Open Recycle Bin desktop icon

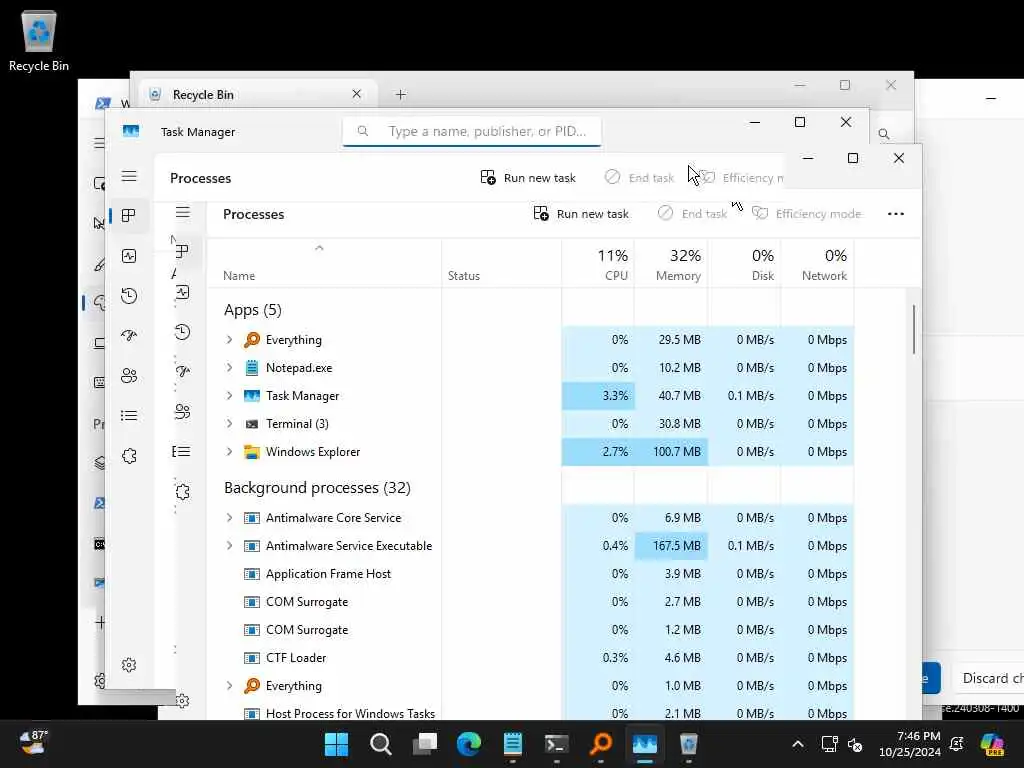click(39, 40)
